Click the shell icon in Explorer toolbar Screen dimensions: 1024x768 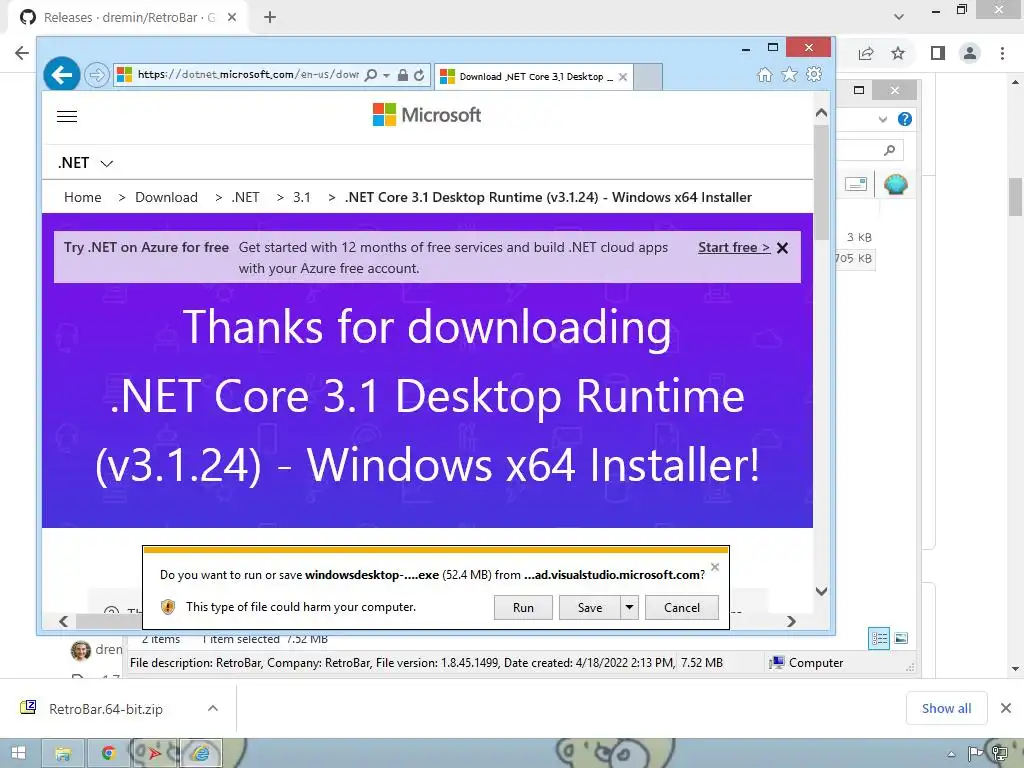[895, 184]
